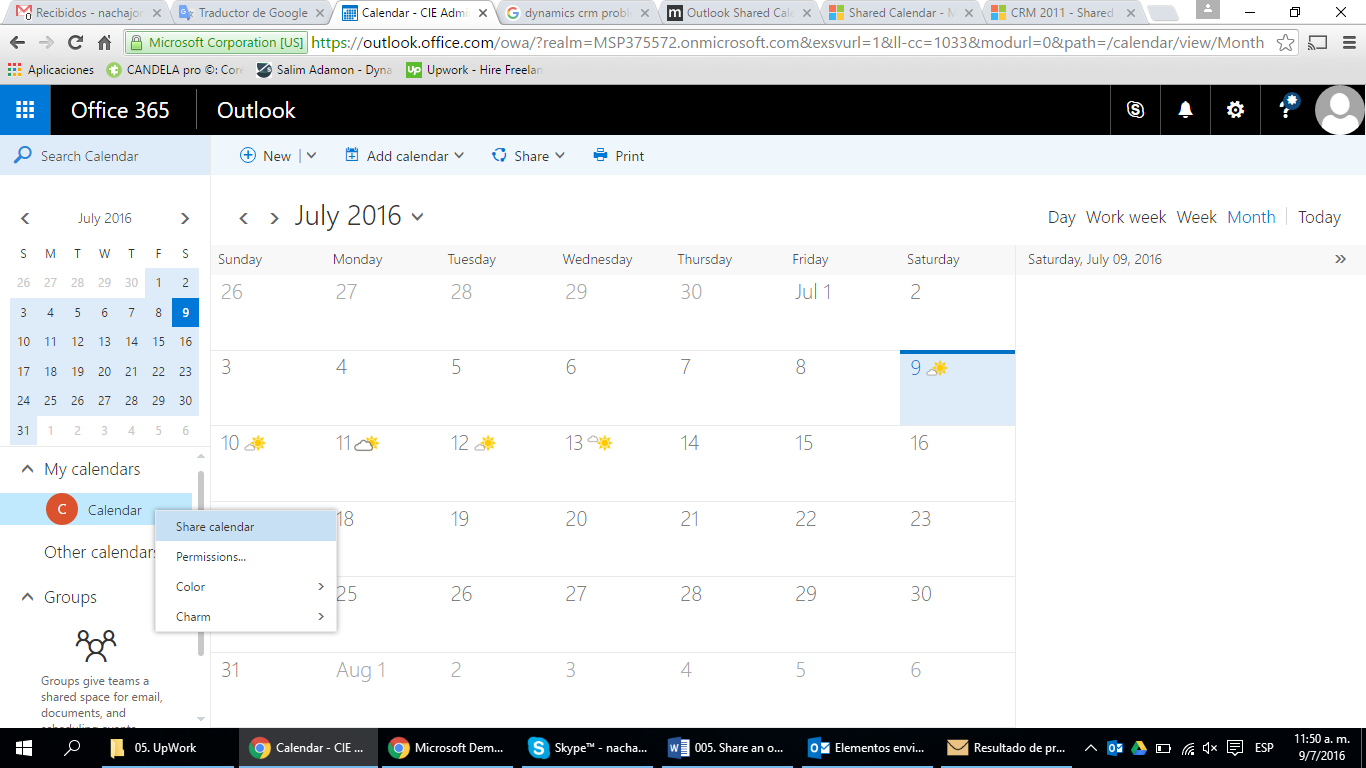The height and width of the screenshot is (768, 1366).
Task: Choose Share calendar from context menu
Action: coord(246,527)
